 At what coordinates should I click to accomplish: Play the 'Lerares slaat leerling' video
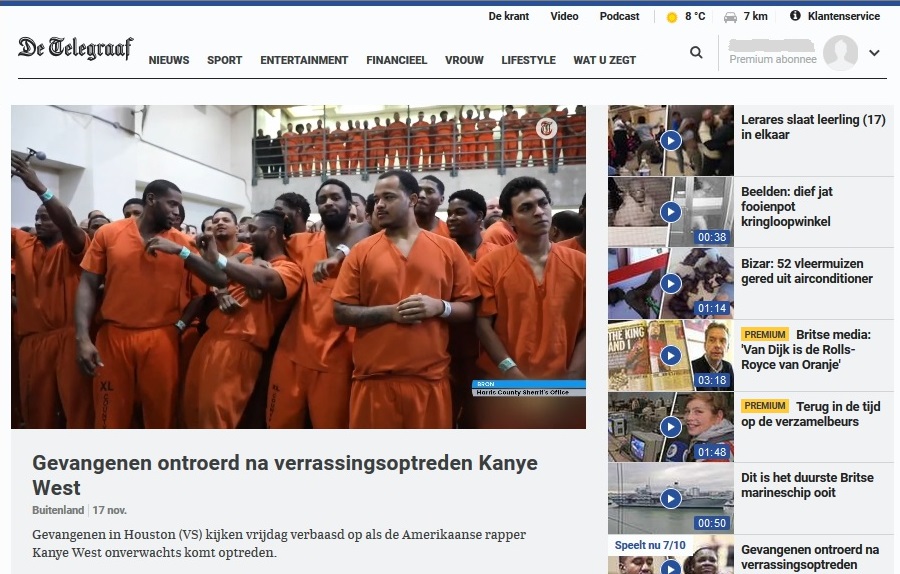[x=670, y=140]
